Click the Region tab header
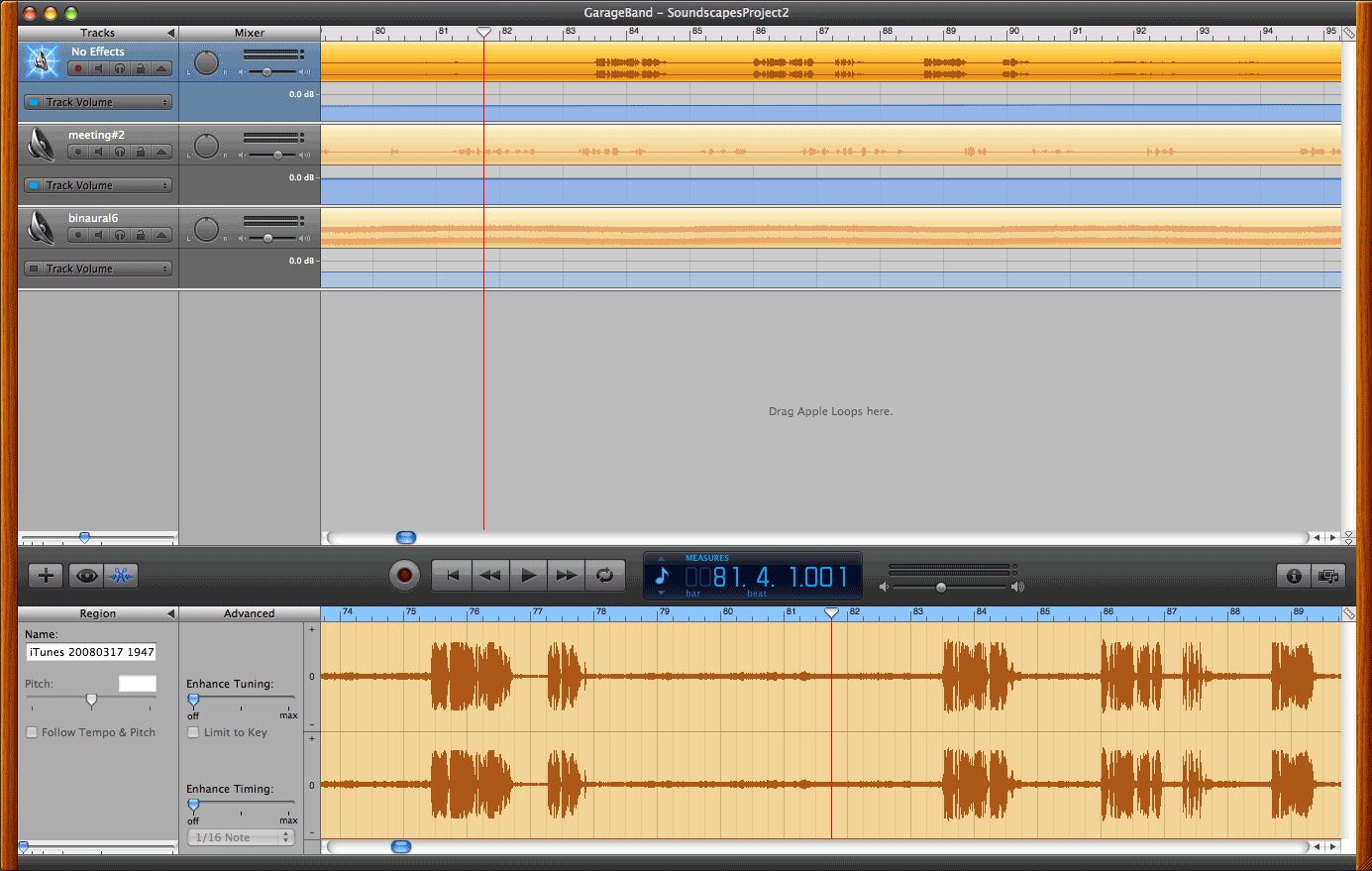 click(x=97, y=613)
